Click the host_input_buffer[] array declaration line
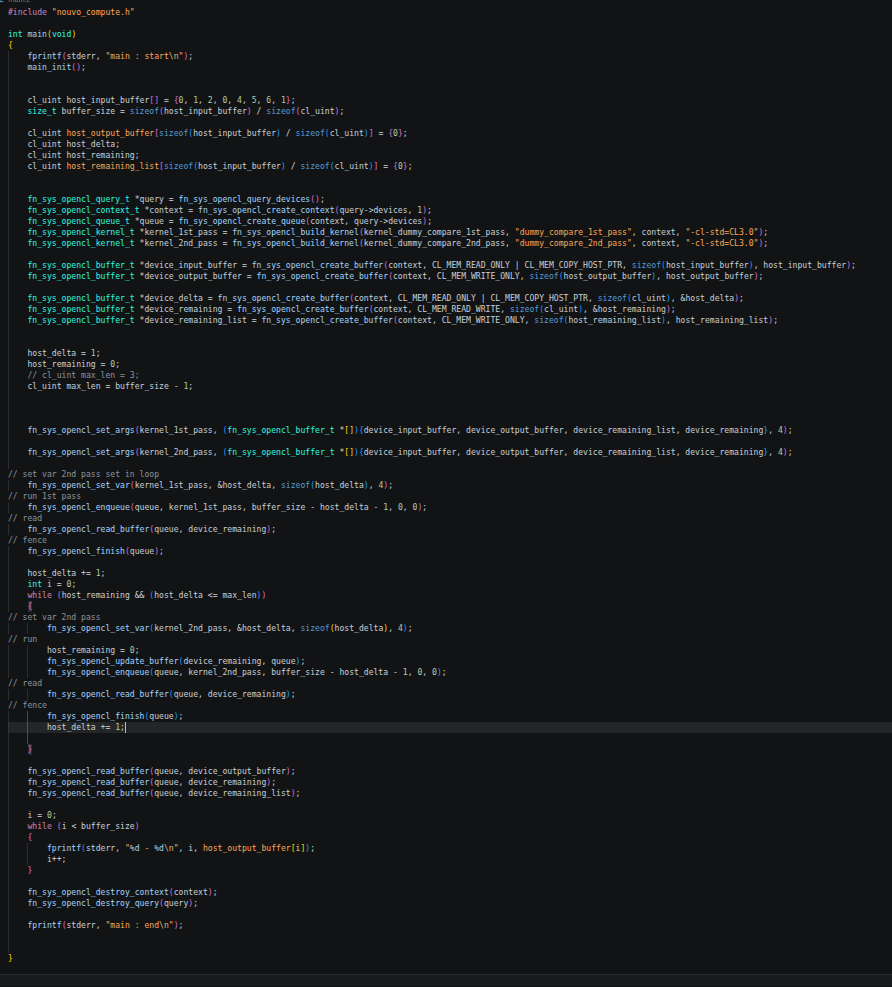The image size is (892, 987). [161, 100]
